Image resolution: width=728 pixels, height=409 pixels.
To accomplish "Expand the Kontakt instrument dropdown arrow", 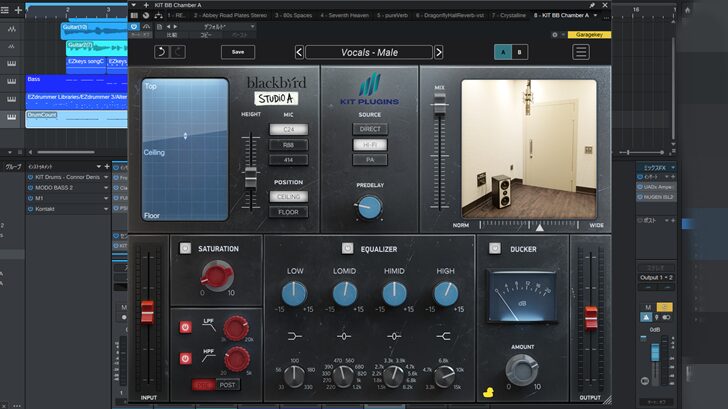I will point(106,209).
